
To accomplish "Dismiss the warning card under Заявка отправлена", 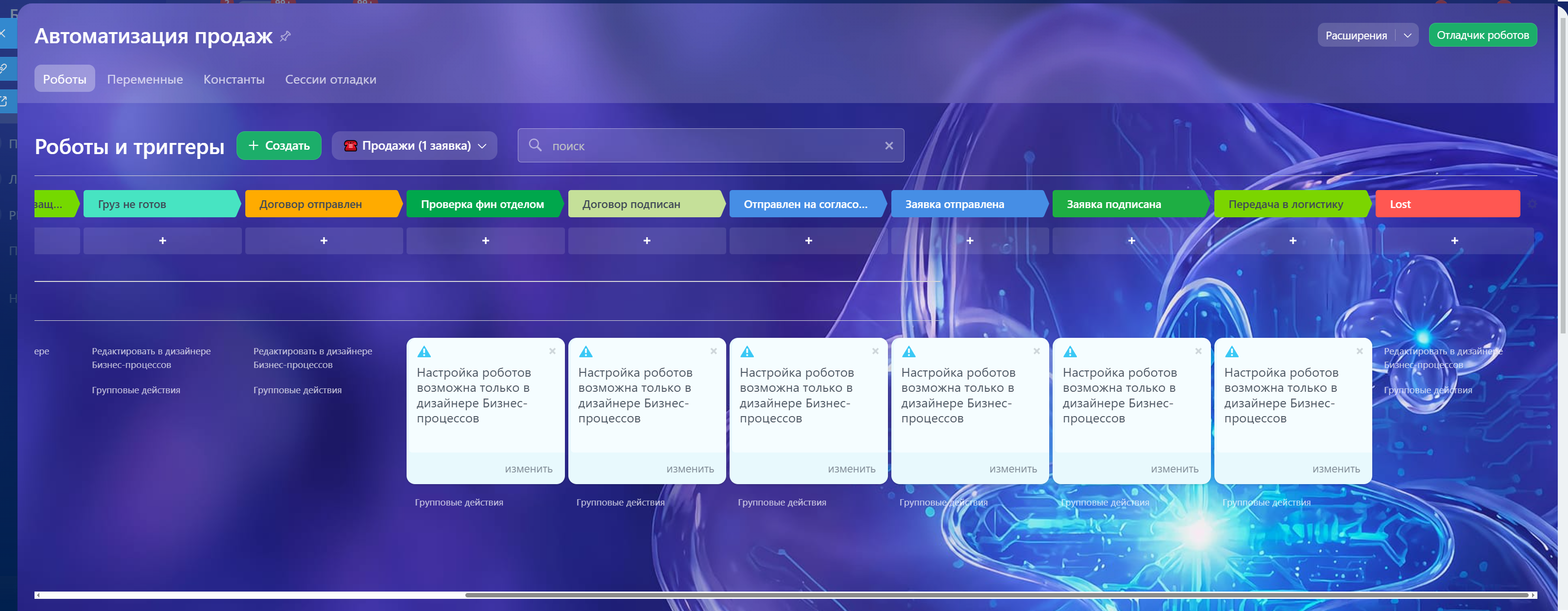I will [x=1037, y=351].
